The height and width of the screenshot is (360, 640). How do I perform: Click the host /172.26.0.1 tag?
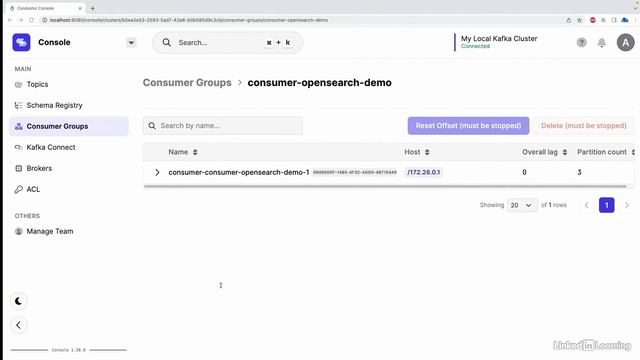point(424,172)
